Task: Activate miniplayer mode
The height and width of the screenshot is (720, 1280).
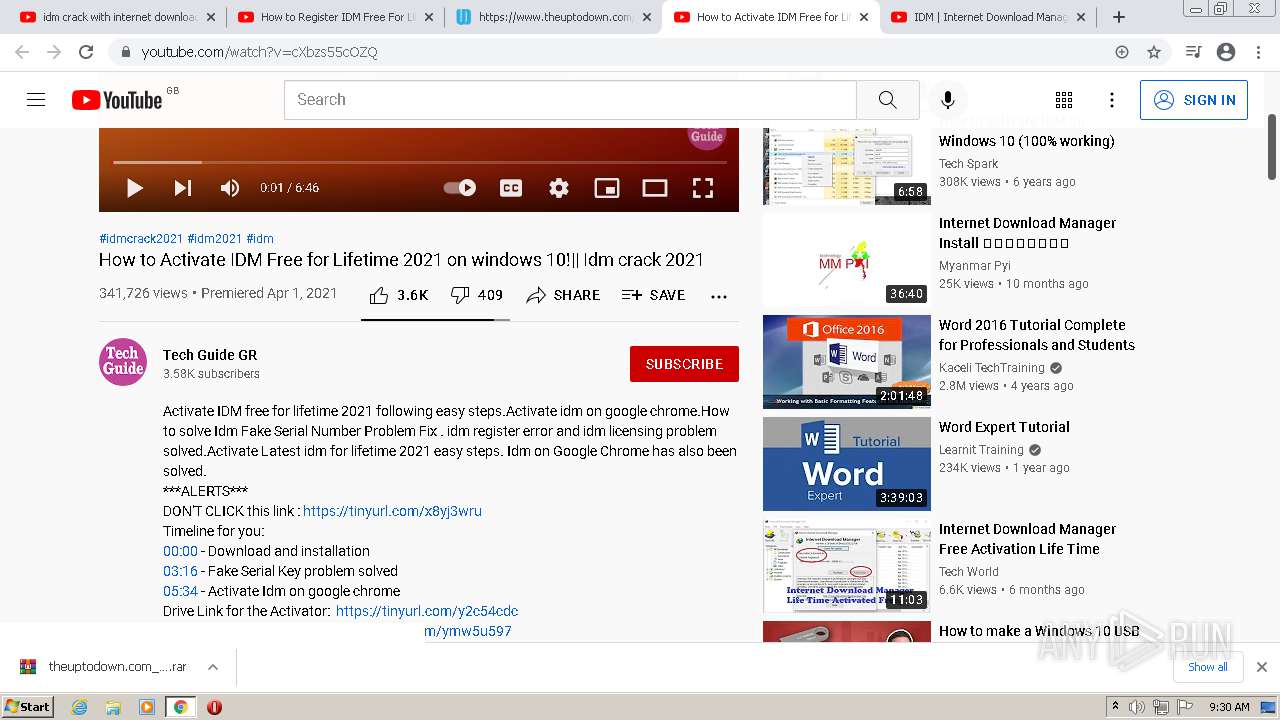Action: tap(607, 188)
